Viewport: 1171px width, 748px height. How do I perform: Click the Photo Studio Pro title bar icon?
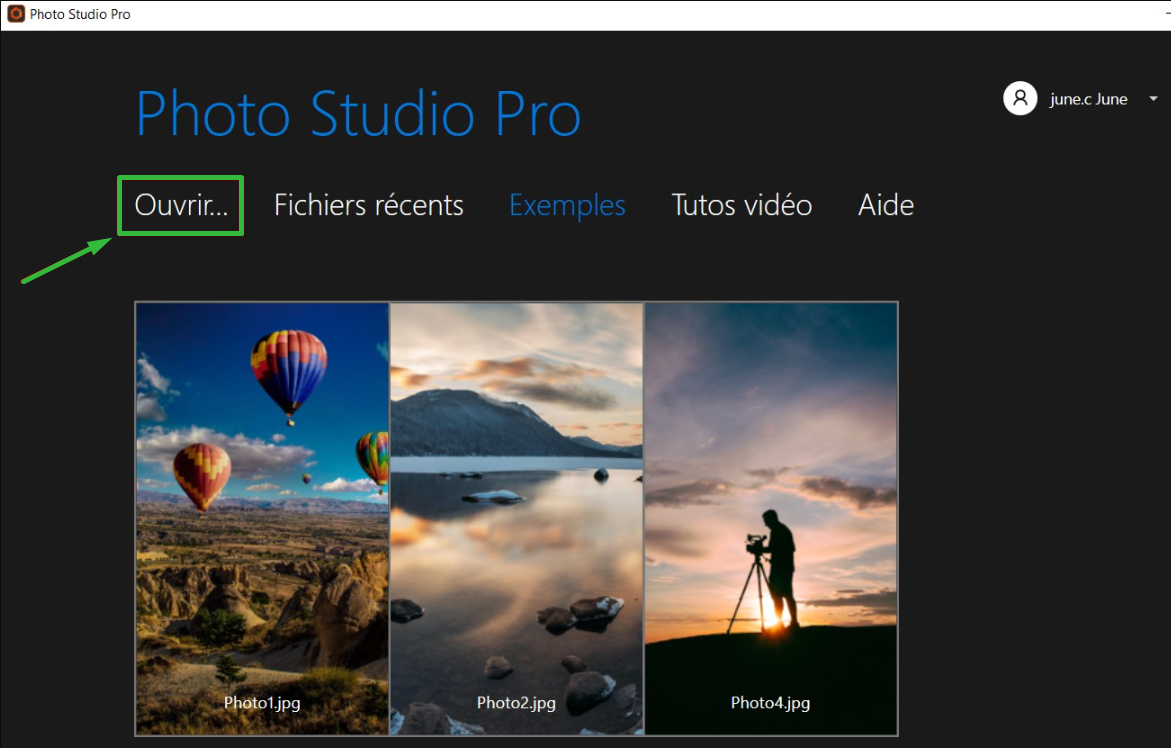[16, 14]
